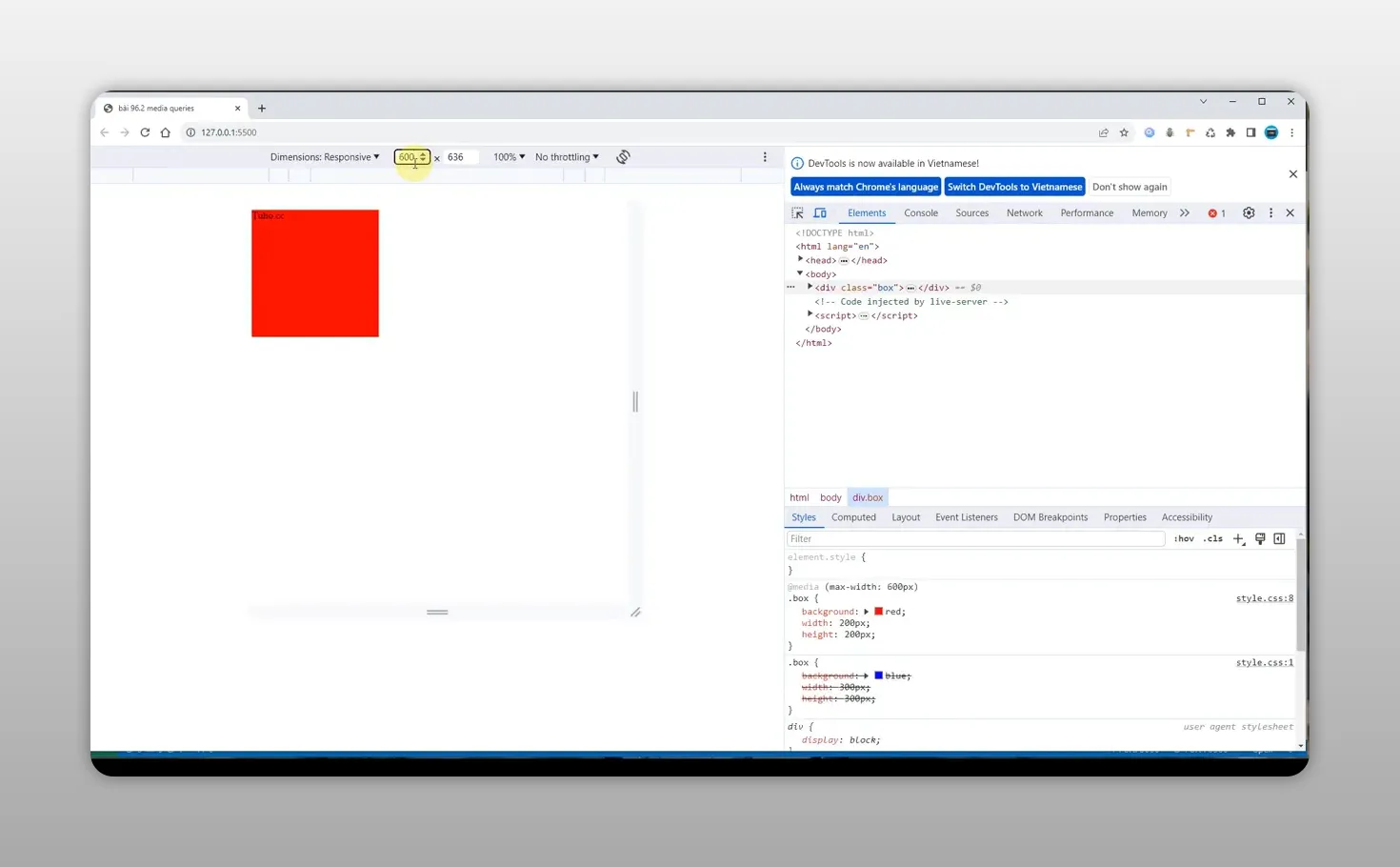Screen dimensions: 1400x867
Task: Click the New Style Rule plus icon
Action: [x=1238, y=539]
